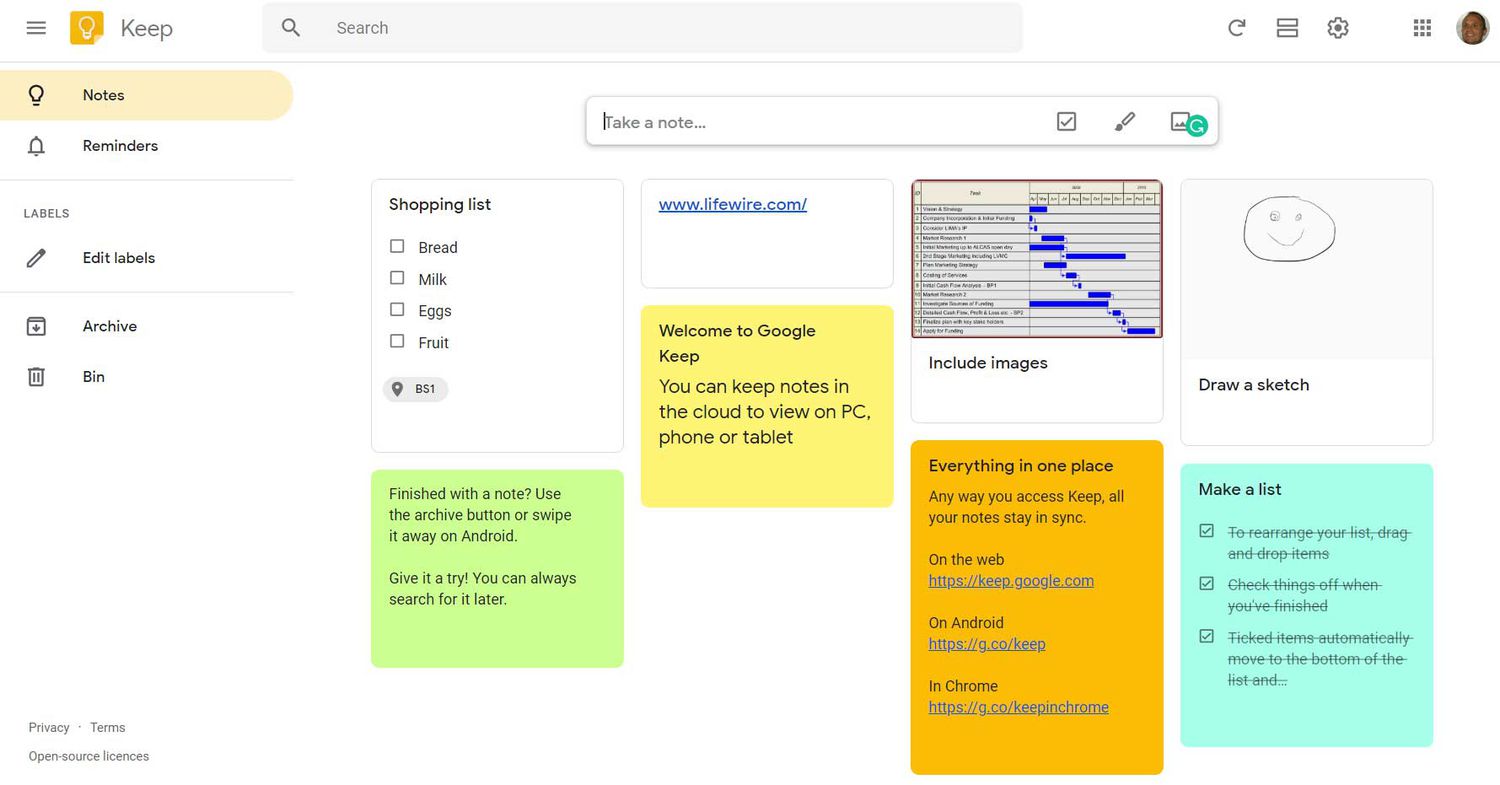Open Edit labels in the sidebar
The width and height of the screenshot is (1500, 785).
click(x=146, y=258)
